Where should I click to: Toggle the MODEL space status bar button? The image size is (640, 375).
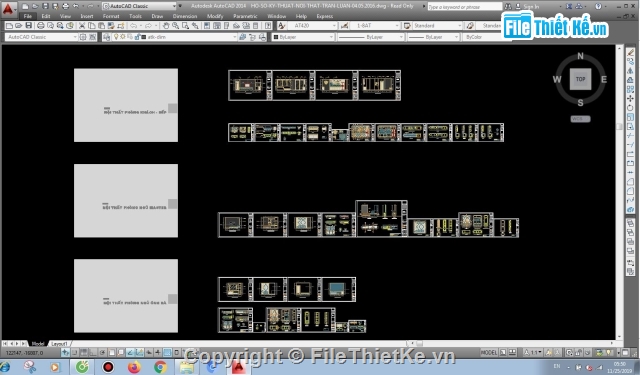489,352
